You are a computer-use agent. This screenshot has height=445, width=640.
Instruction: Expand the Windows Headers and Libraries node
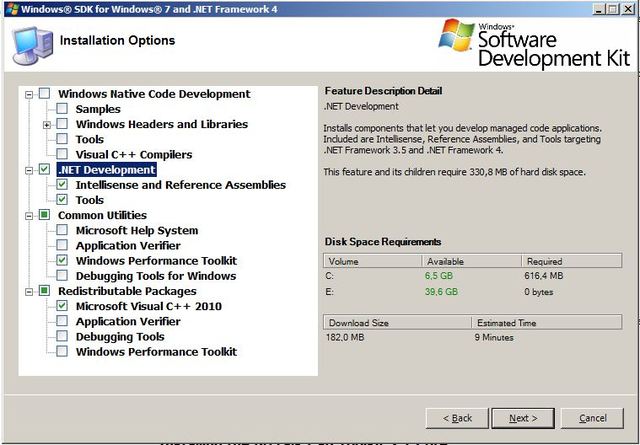tap(47, 125)
